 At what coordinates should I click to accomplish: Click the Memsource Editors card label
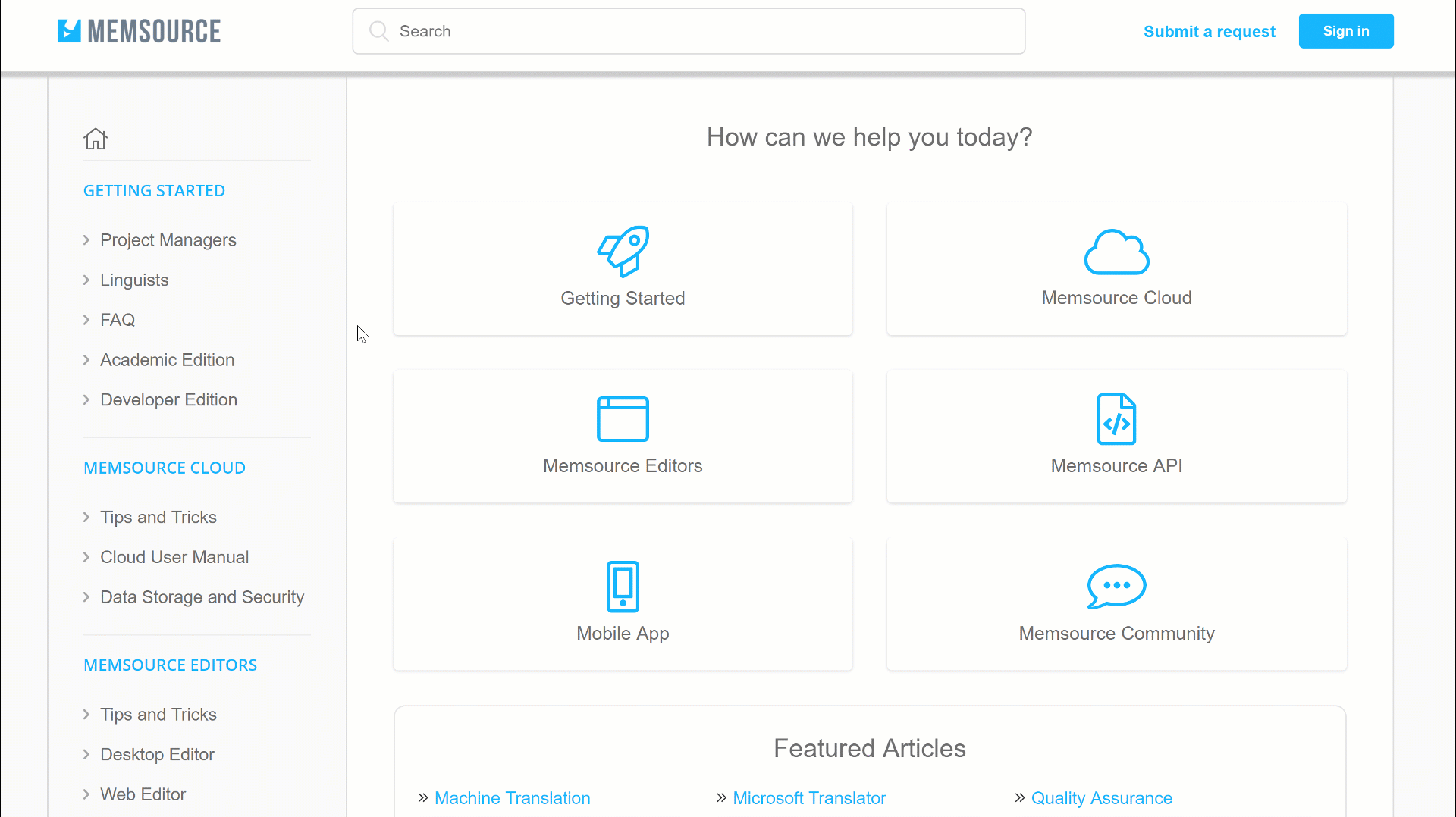coord(623,466)
